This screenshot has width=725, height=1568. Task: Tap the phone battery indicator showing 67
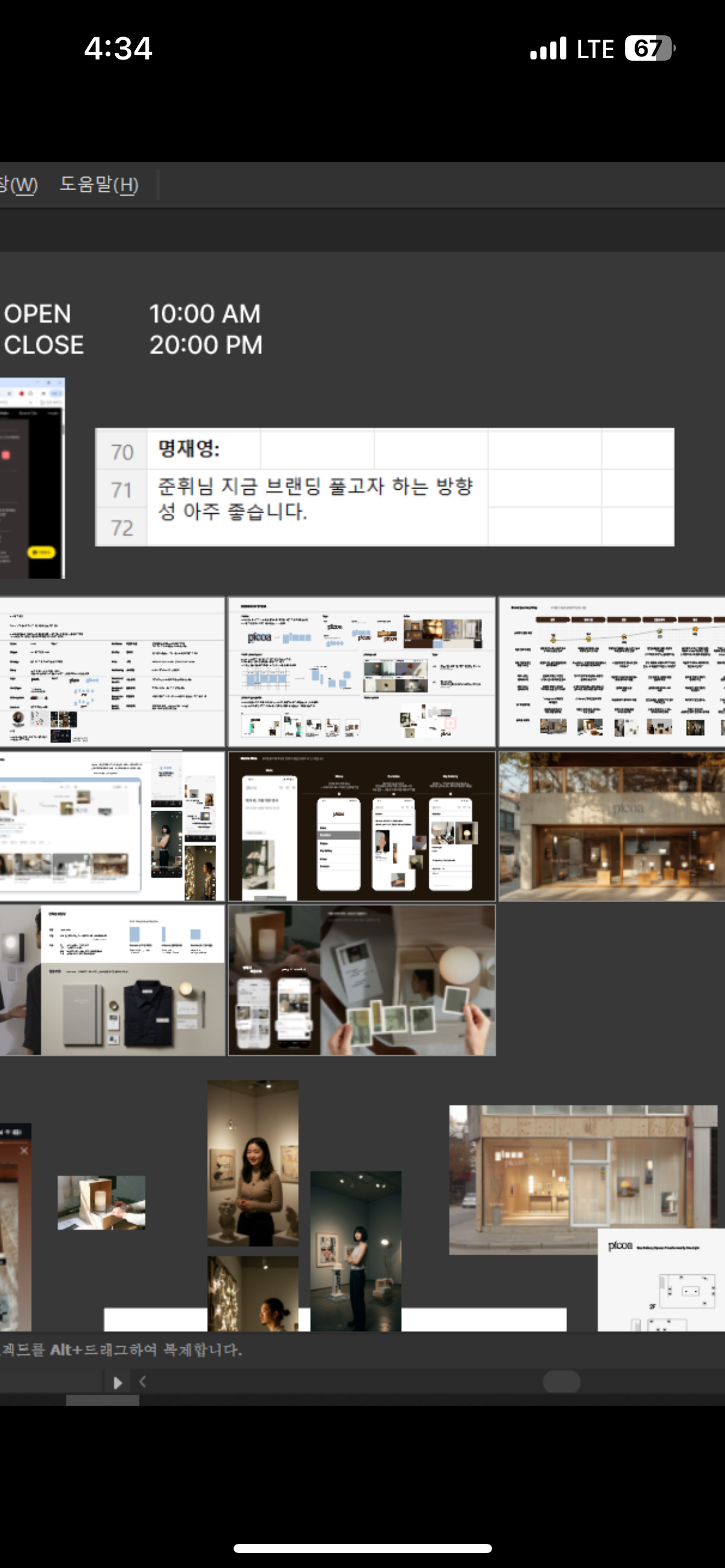[650, 48]
